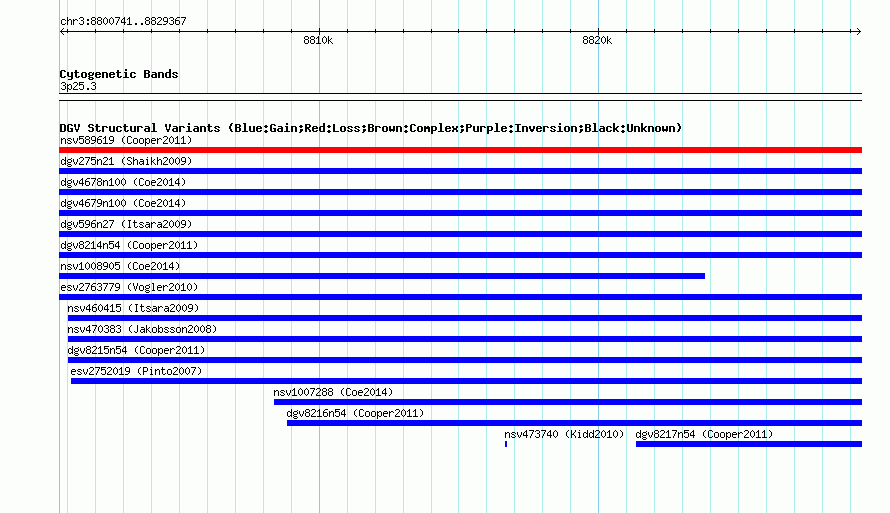Viewport: 890px width, 513px height.
Task: Click the nsv1007288 blue variant bar
Action: (x=568, y=402)
